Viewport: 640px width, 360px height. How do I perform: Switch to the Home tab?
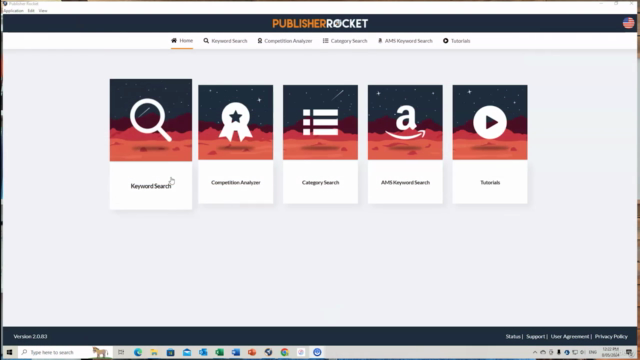[x=182, y=41]
